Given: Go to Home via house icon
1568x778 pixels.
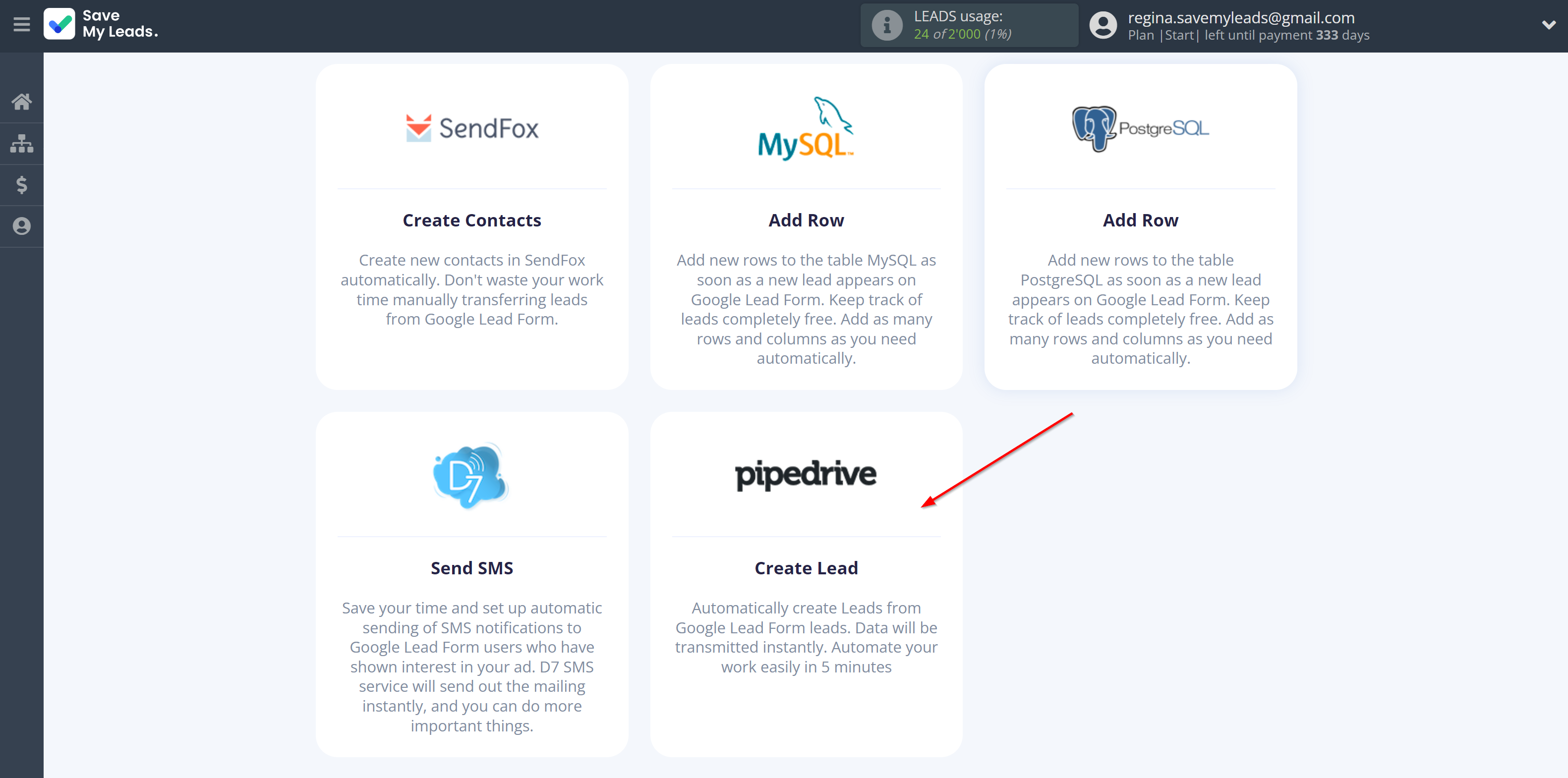Looking at the screenshot, I should pos(22,101).
